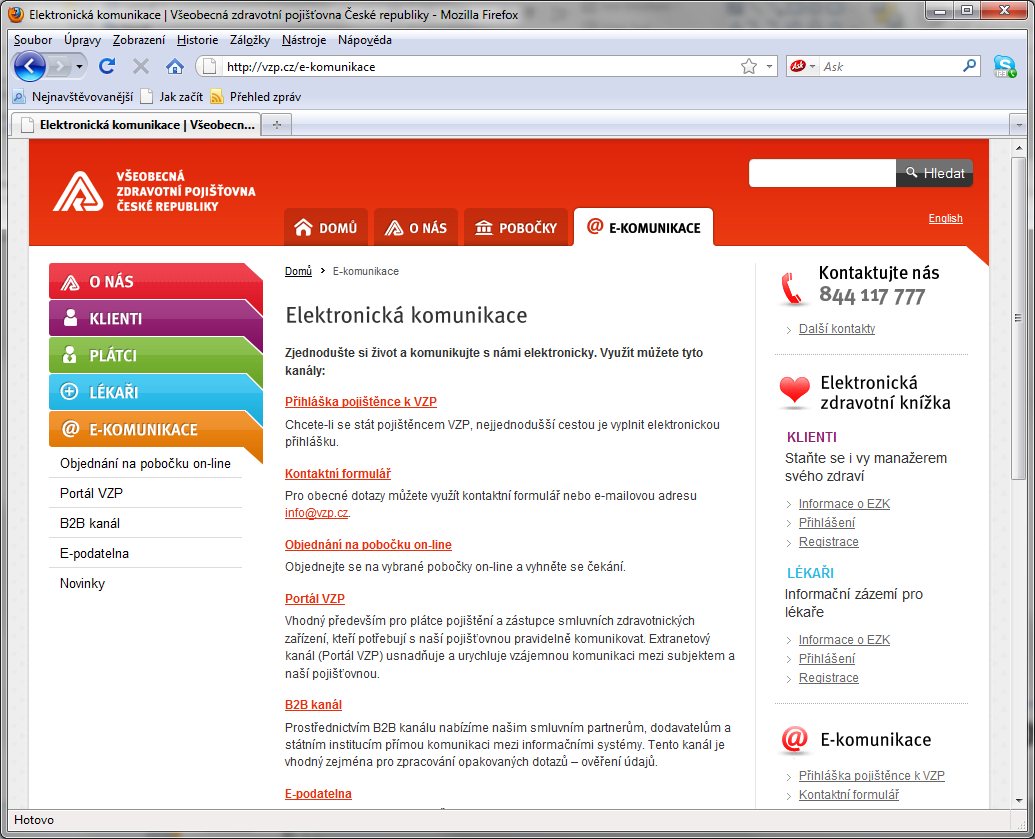Open the E-podatelna article link
Image resolution: width=1035 pixels, height=839 pixels.
coord(318,793)
